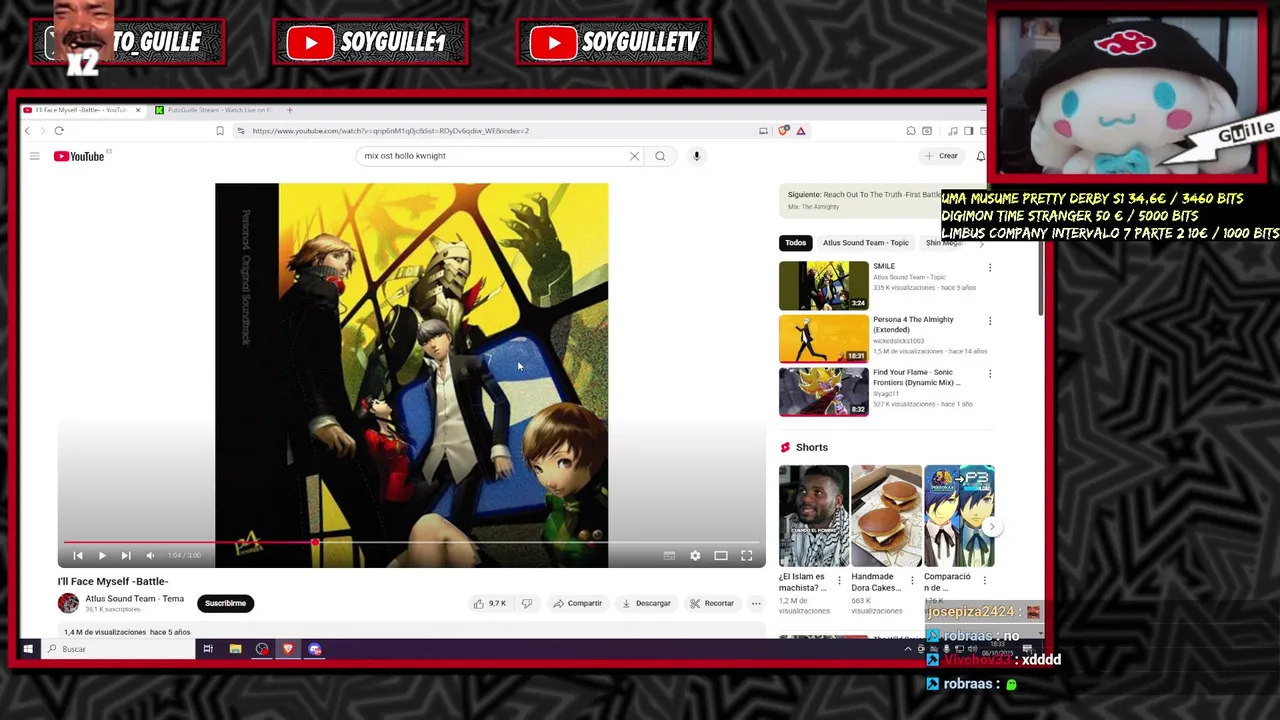Select the Atlus Sound Team - Topic chip

tap(865, 243)
